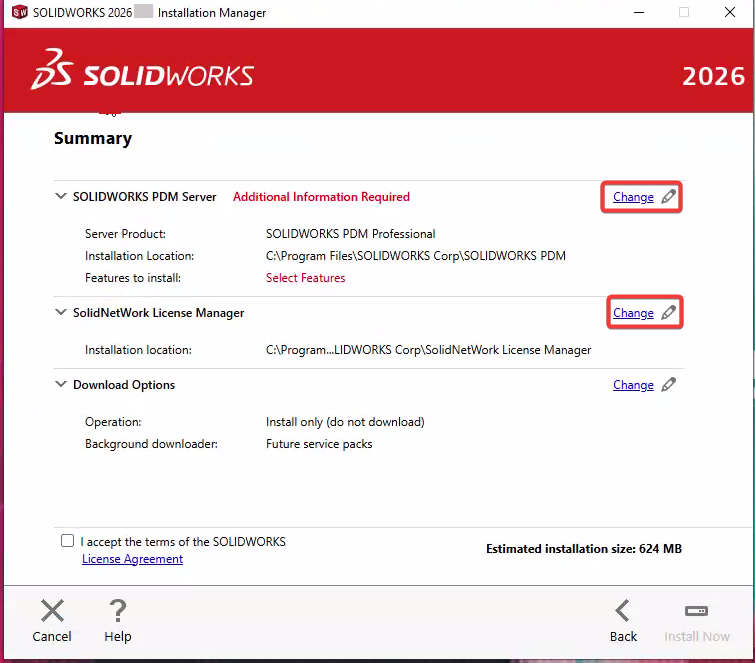
Task: Click the SOLIDWORKS logo in red banner
Action: click(143, 70)
